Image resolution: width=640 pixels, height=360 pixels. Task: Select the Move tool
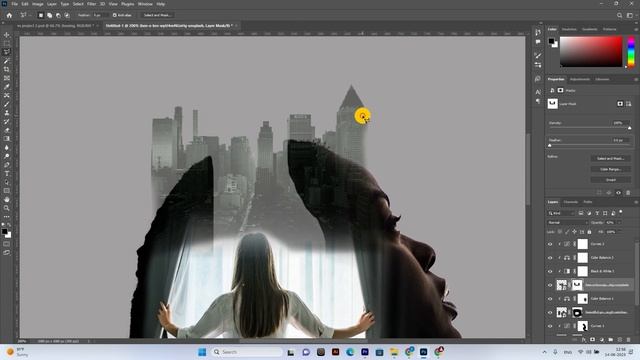click(7, 35)
